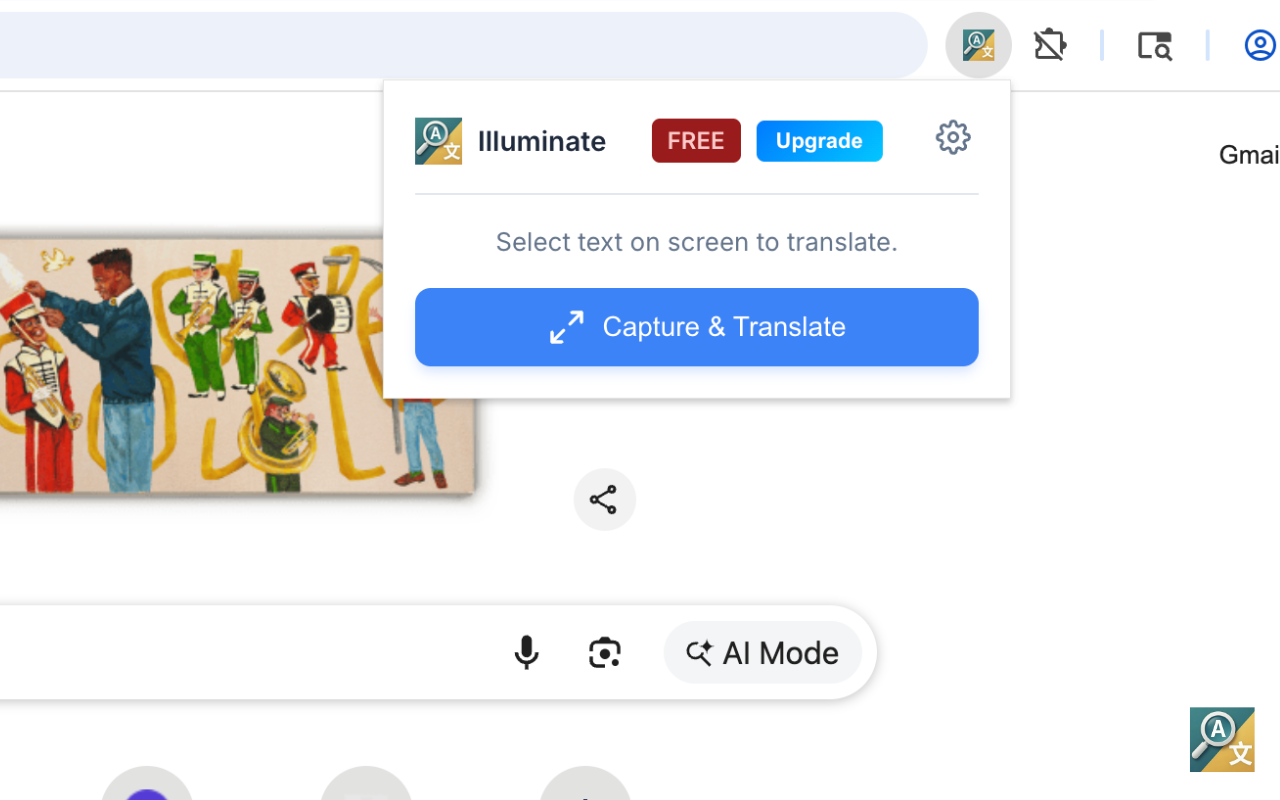Open the search tabs icon in toolbar
Image resolution: width=1280 pixels, height=800 pixels.
(1155, 45)
